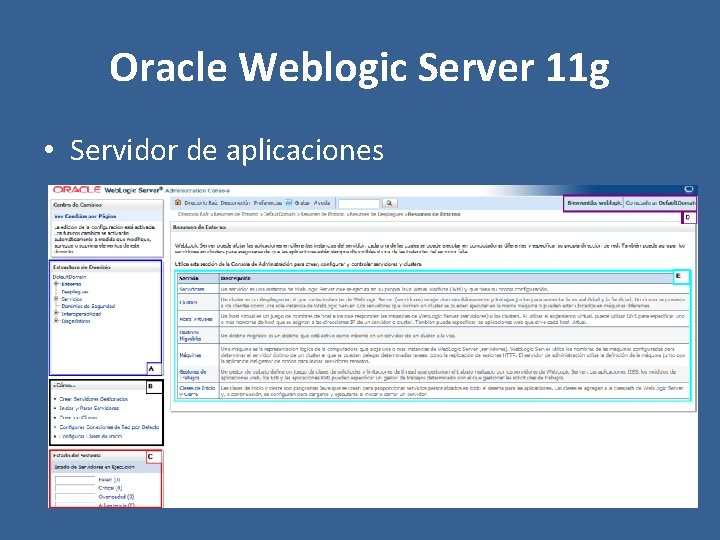Select Entorno in the domain tree
This screenshot has width=720, height=540.
pyautogui.click(x=71, y=284)
